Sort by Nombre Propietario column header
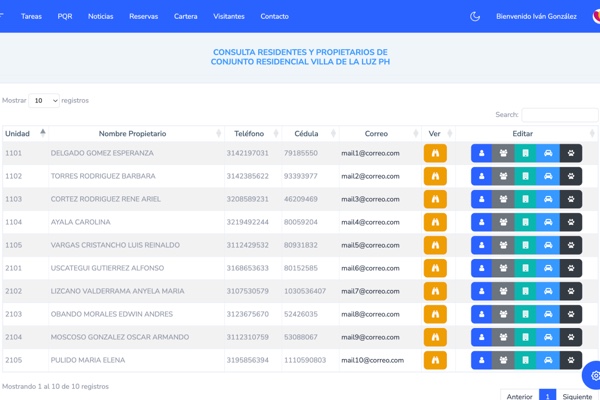The height and width of the screenshot is (400, 600). click(133, 133)
